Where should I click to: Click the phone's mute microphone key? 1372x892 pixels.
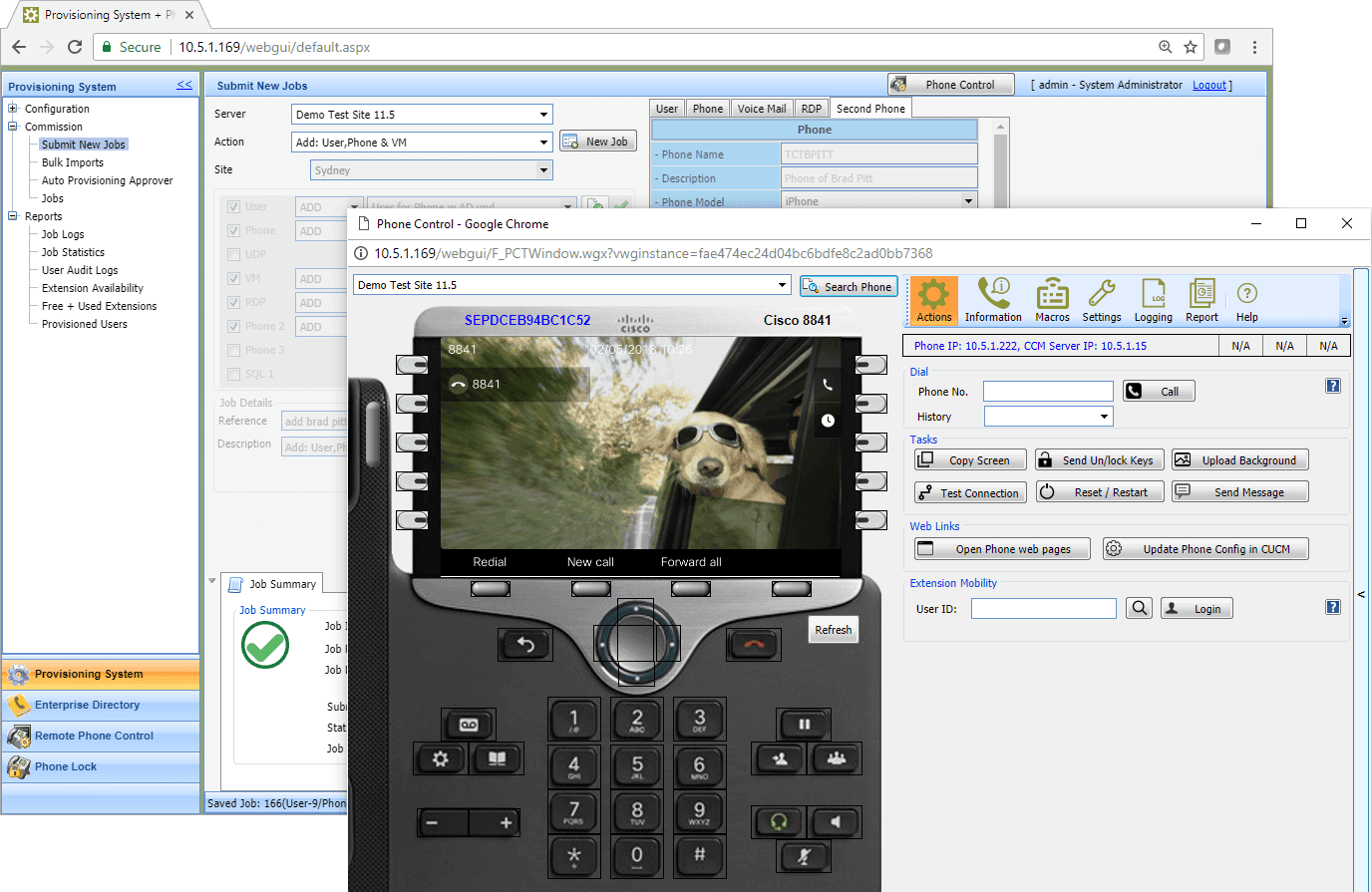click(x=804, y=855)
